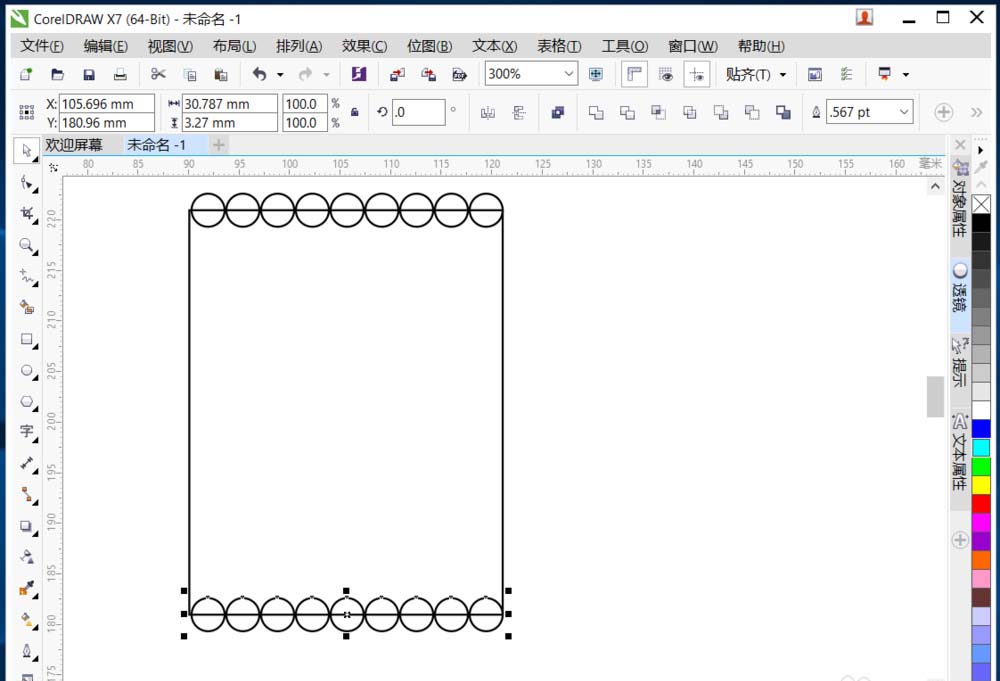Open the 排列 menu
1000x681 pixels.
[x=296, y=45]
